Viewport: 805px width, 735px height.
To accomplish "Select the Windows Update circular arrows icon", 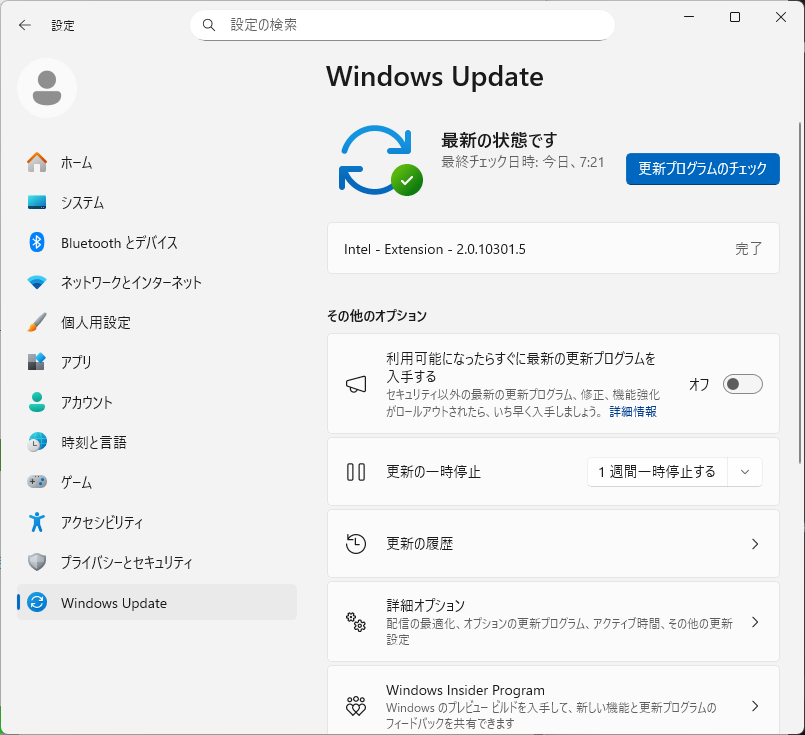I will [34, 602].
